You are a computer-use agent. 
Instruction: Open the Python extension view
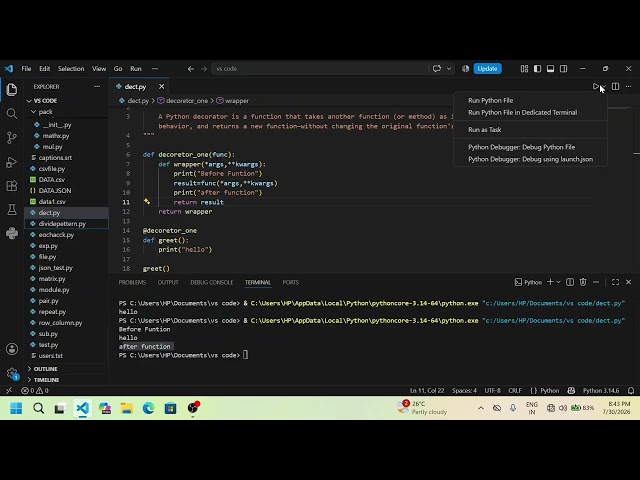coord(12,233)
